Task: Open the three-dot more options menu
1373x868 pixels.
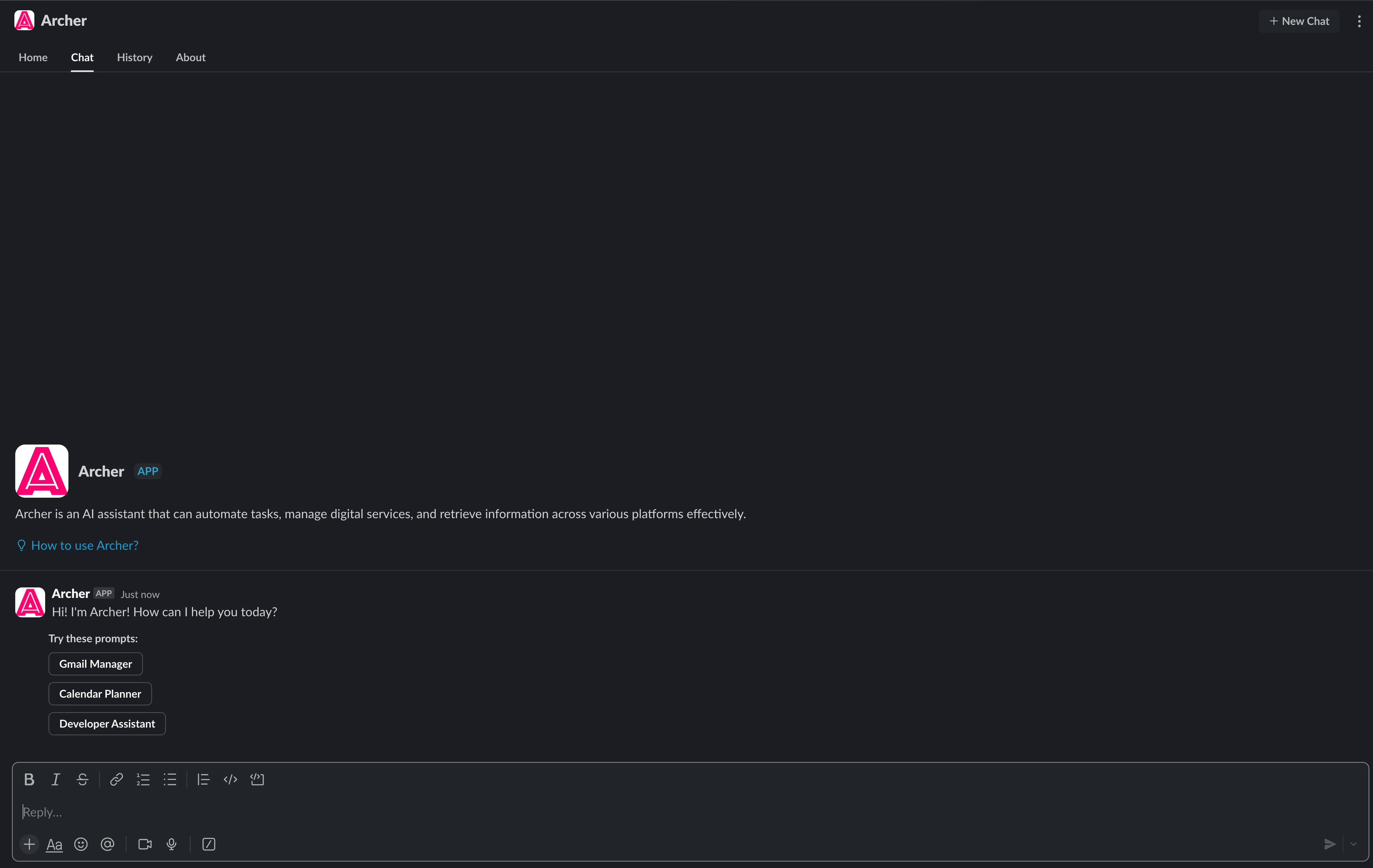Action: point(1359,21)
